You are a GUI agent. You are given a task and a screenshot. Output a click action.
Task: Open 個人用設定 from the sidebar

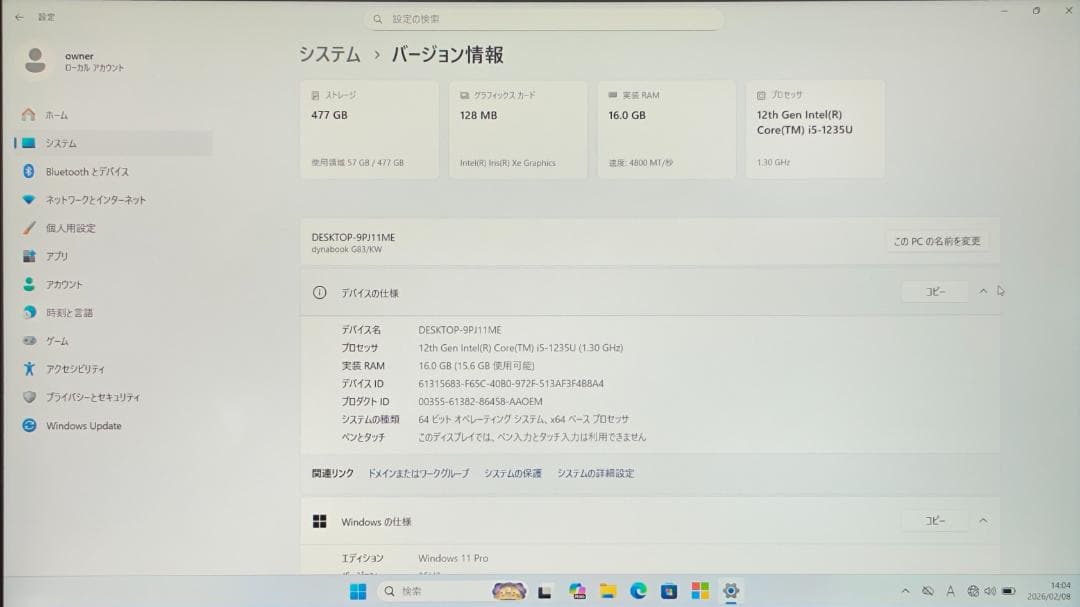(x=70, y=227)
